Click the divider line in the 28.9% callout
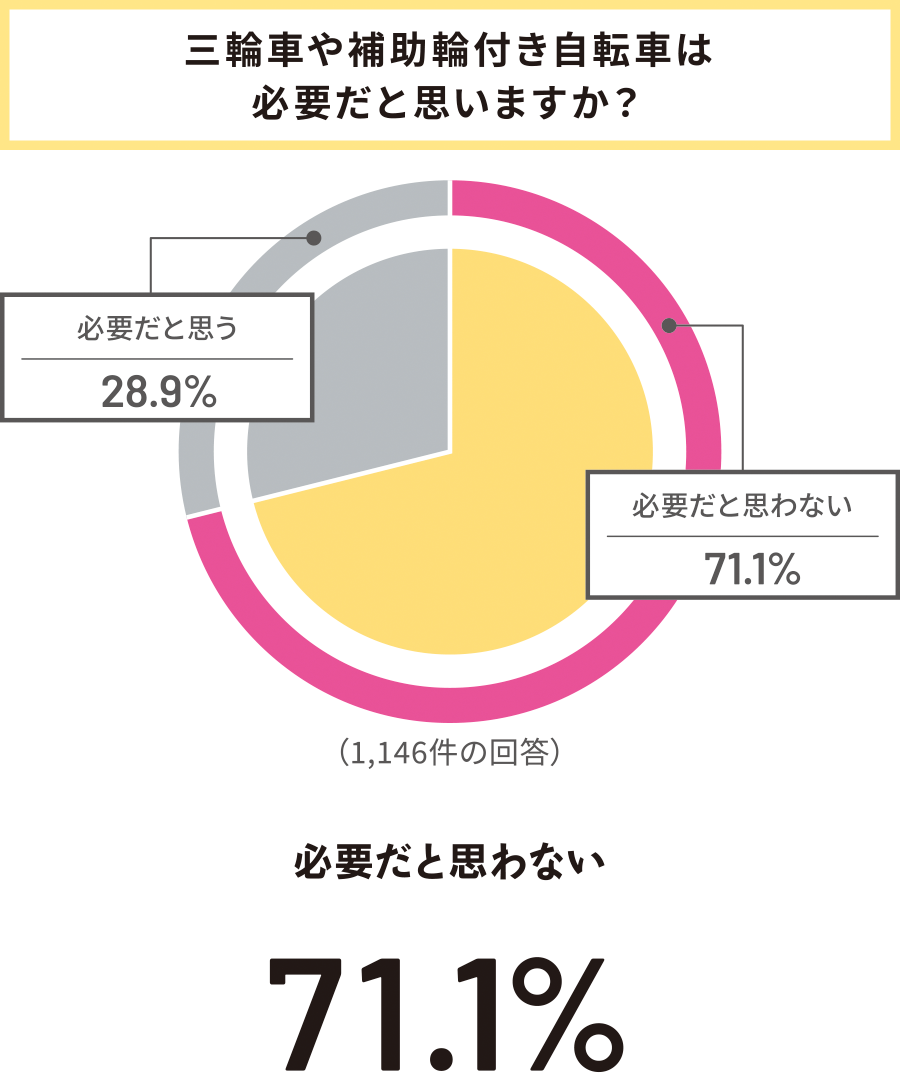Screen dimensions: 900x1080 pos(157,358)
